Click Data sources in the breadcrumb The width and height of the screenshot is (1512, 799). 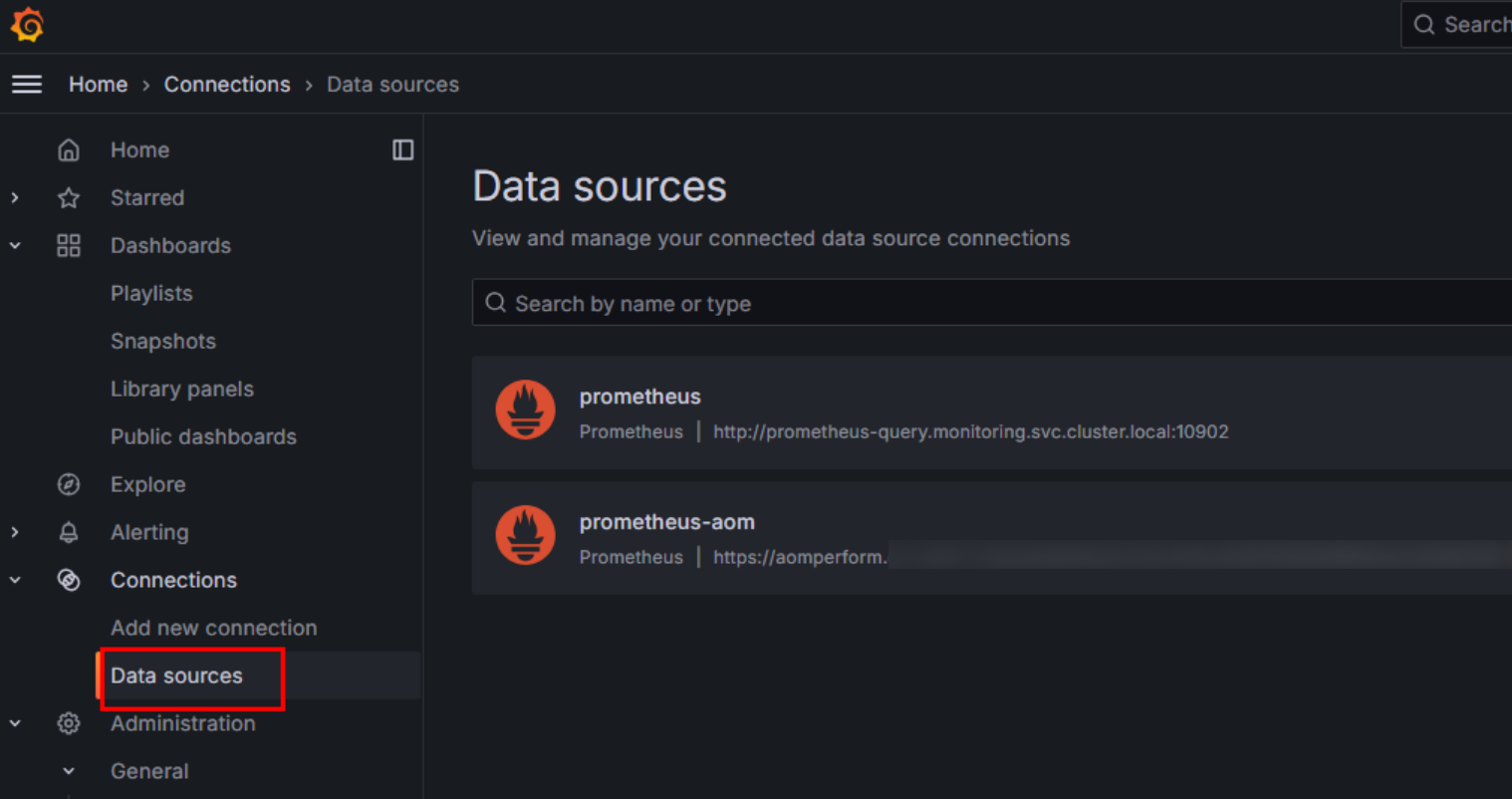point(392,85)
